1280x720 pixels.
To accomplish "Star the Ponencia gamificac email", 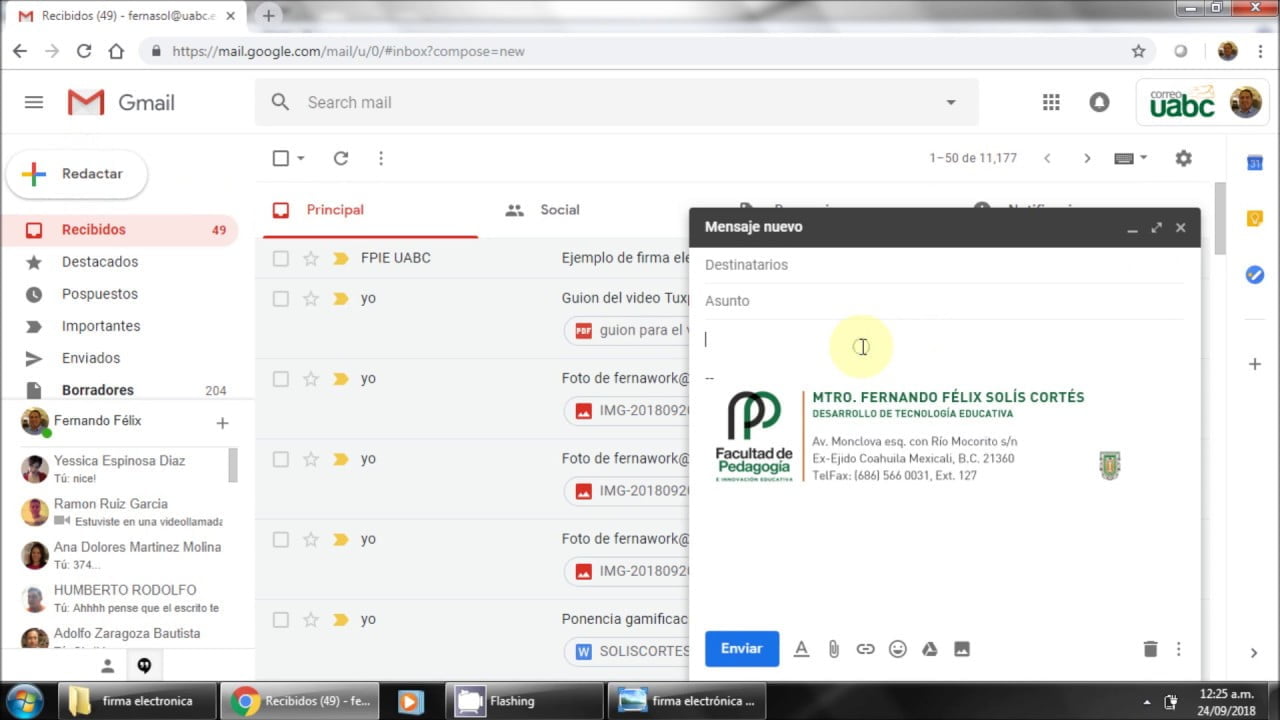I will (x=312, y=619).
